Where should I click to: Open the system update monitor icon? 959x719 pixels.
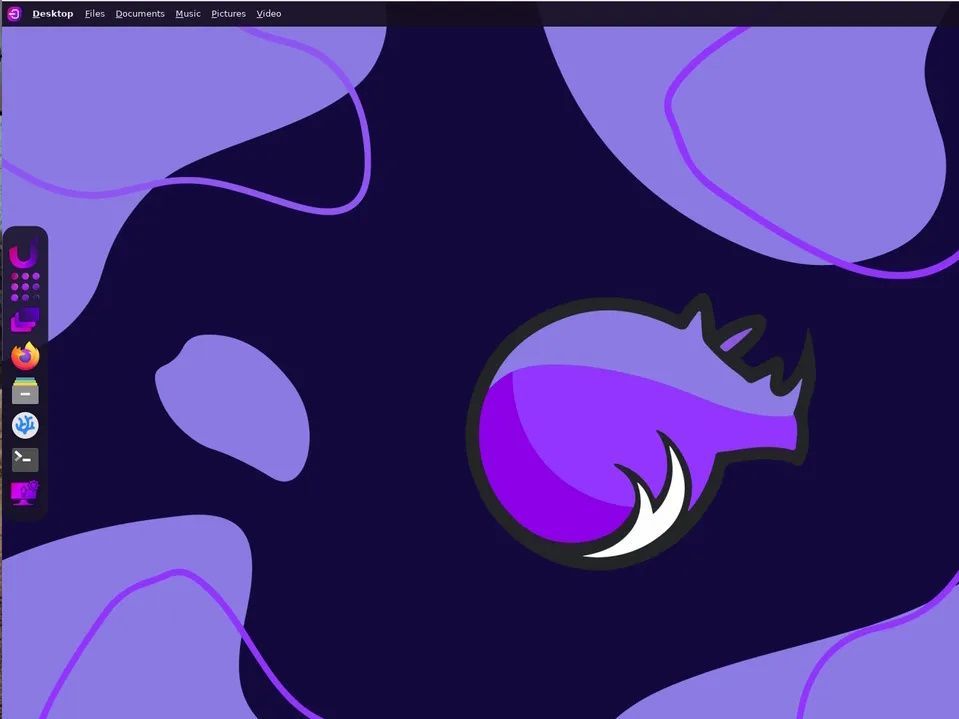pos(25,493)
